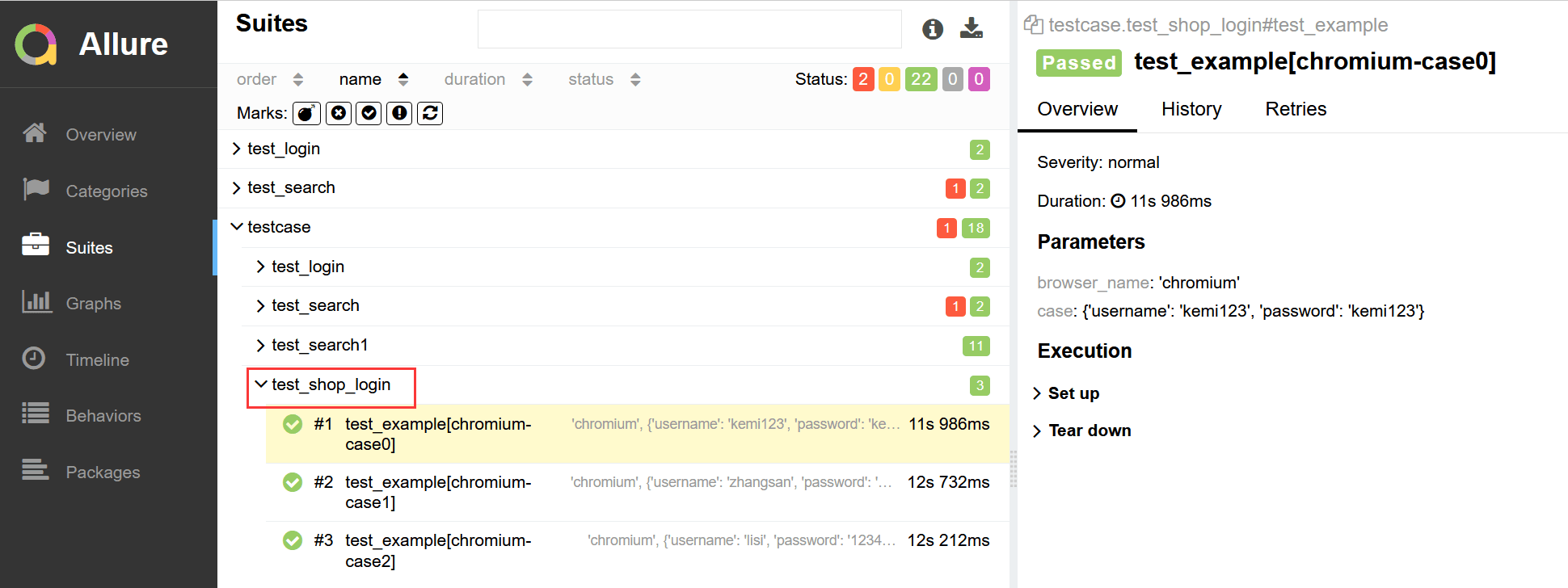Open the Graphs section from the sidebar

[92, 303]
